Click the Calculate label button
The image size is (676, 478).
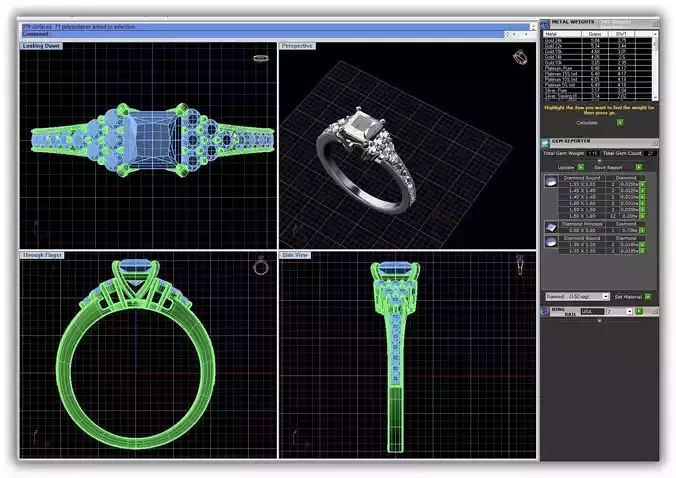click(x=587, y=122)
